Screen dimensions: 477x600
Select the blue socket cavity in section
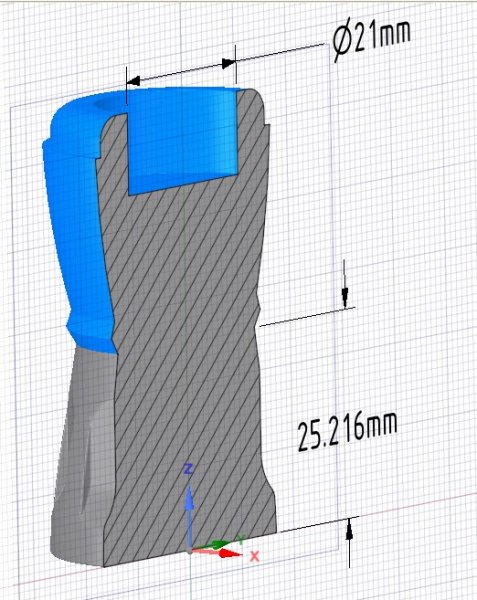click(x=182, y=142)
